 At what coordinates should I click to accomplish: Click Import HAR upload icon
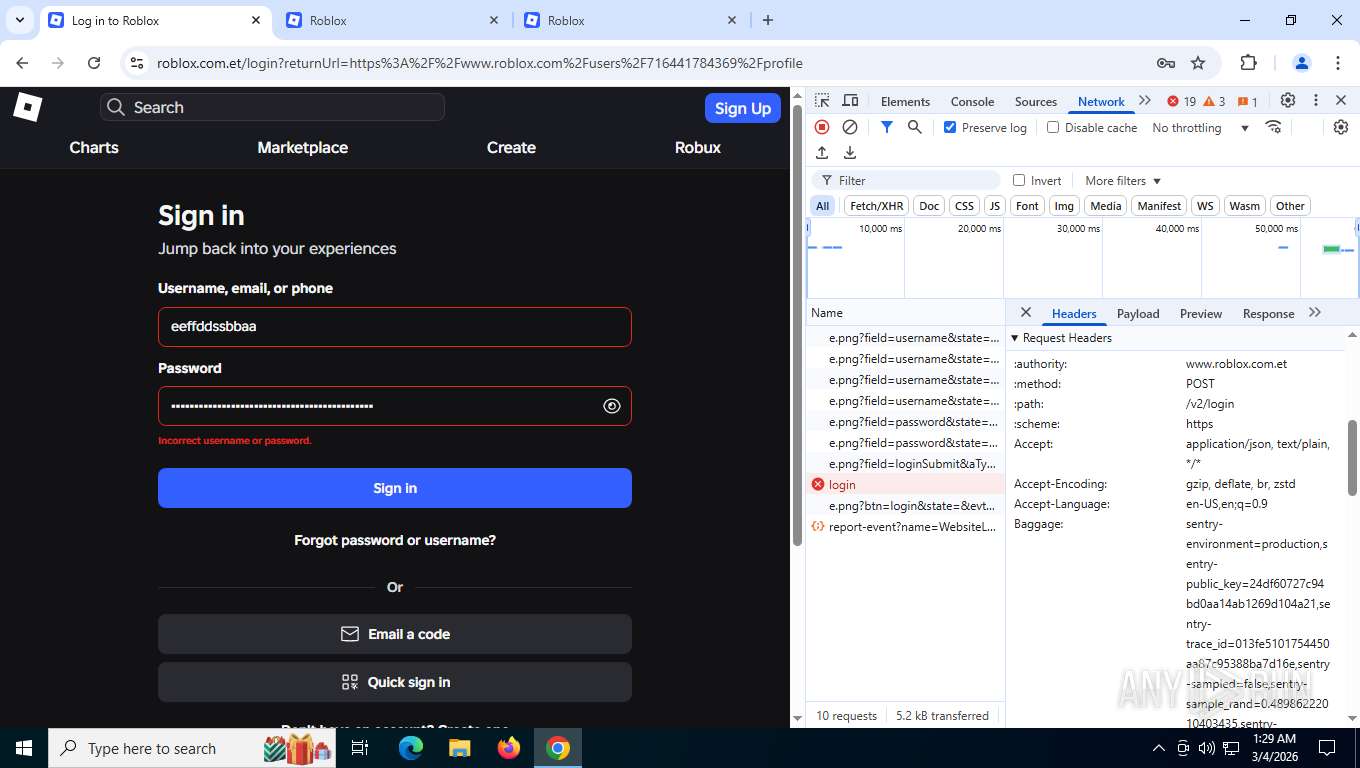(822, 153)
